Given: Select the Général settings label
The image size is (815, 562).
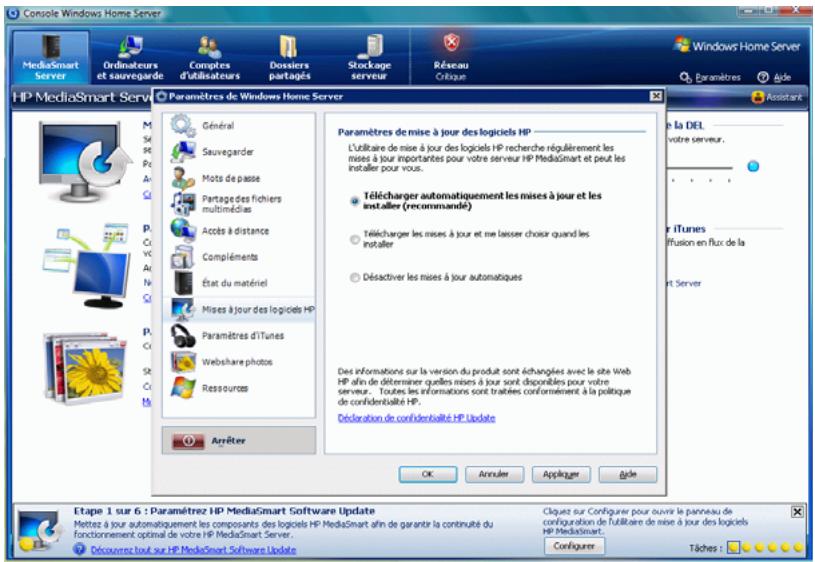Looking at the screenshot, I should (x=218, y=126).
